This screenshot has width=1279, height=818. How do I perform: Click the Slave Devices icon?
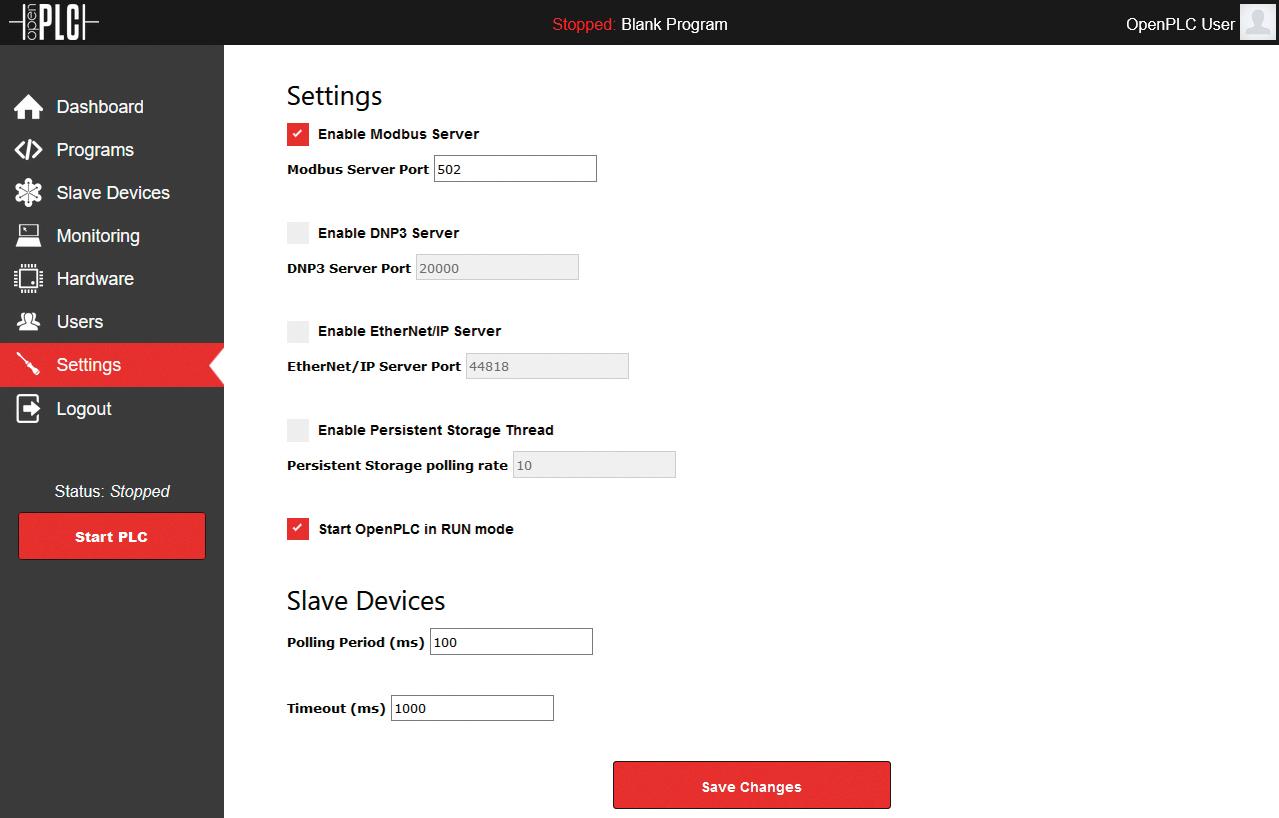tap(28, 193)
